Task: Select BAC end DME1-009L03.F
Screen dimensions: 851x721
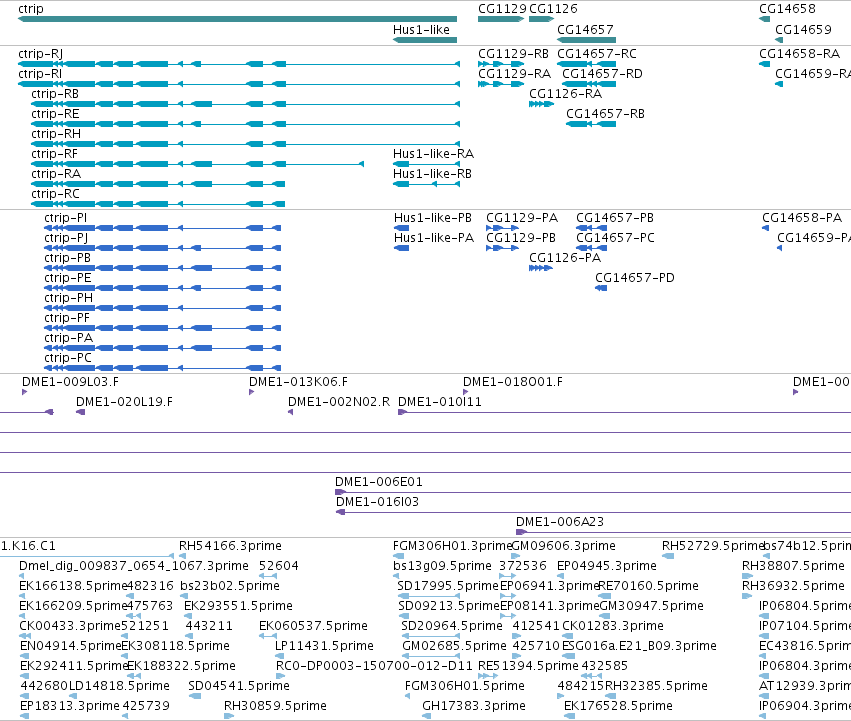Action: [x=70, y=382]
